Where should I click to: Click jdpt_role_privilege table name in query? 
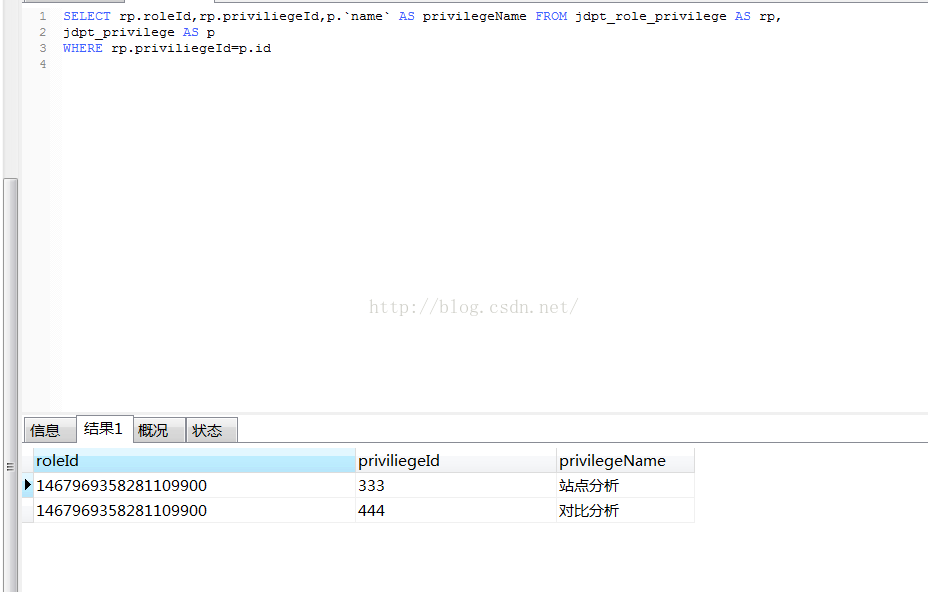[x=650, y=17]
